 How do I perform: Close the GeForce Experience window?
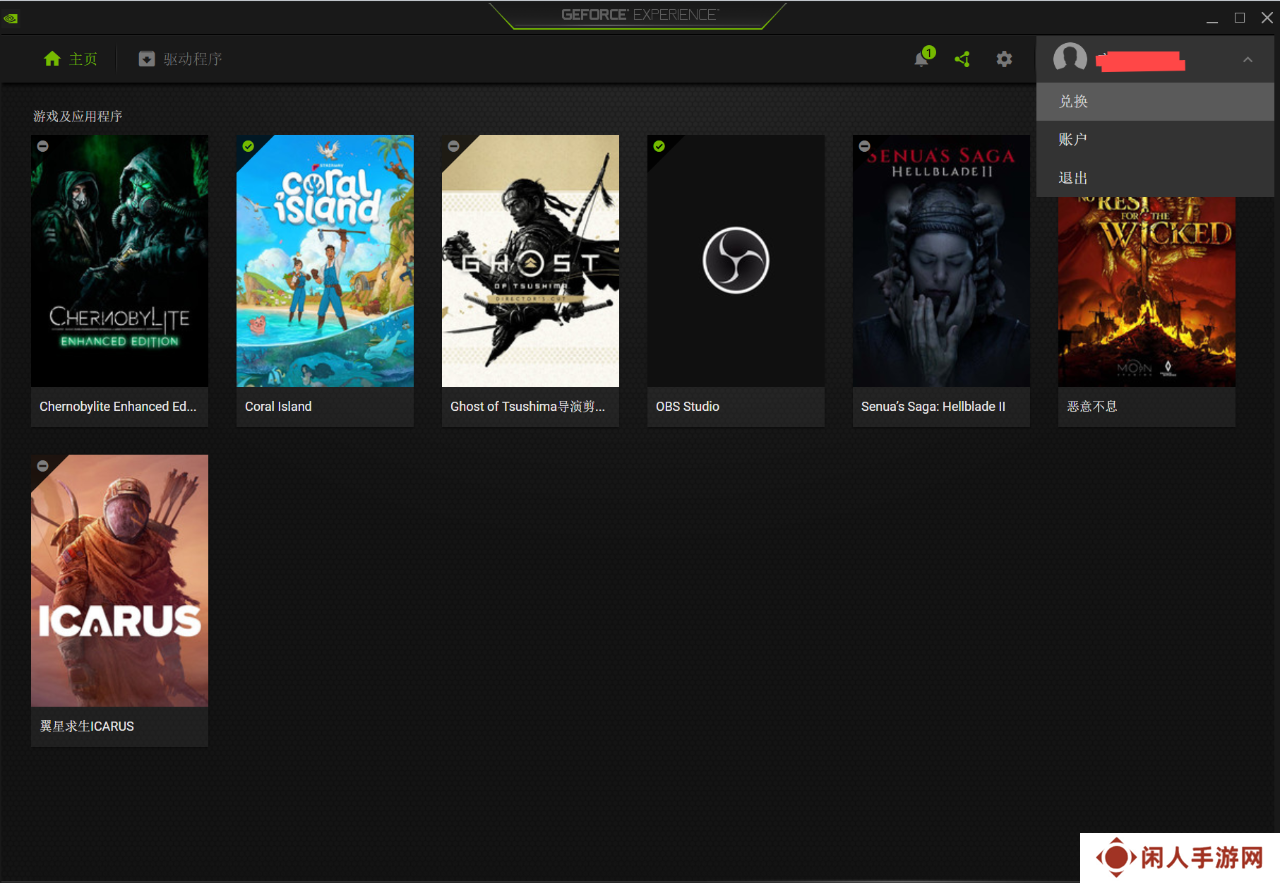point(1266,18)
